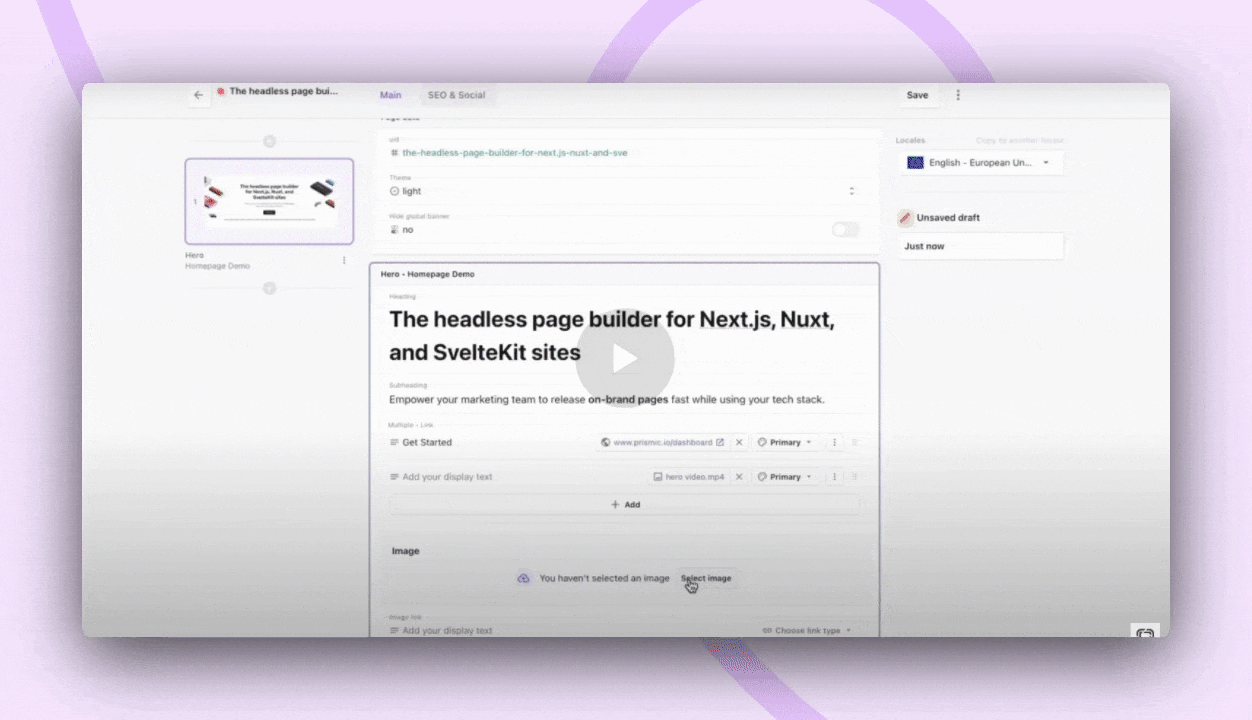Click the pencil icon beside Unsaved draft

click(905, 217)
